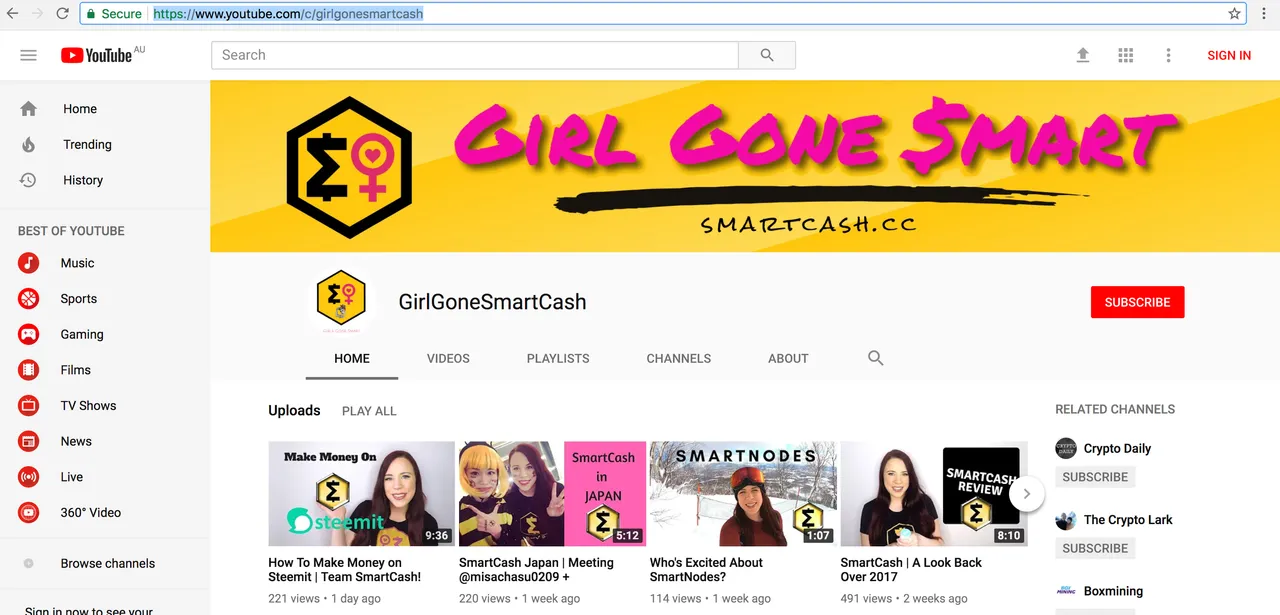Click the TV Shows category icon

[28, 405]
